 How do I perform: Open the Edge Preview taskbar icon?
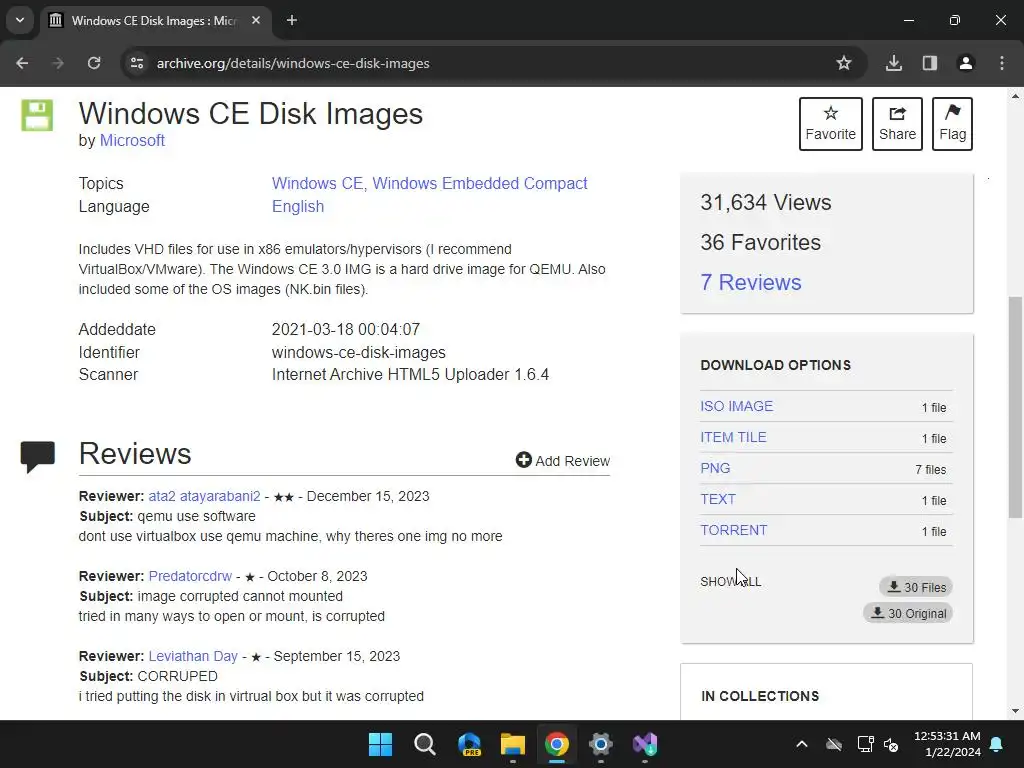(469, 744)
